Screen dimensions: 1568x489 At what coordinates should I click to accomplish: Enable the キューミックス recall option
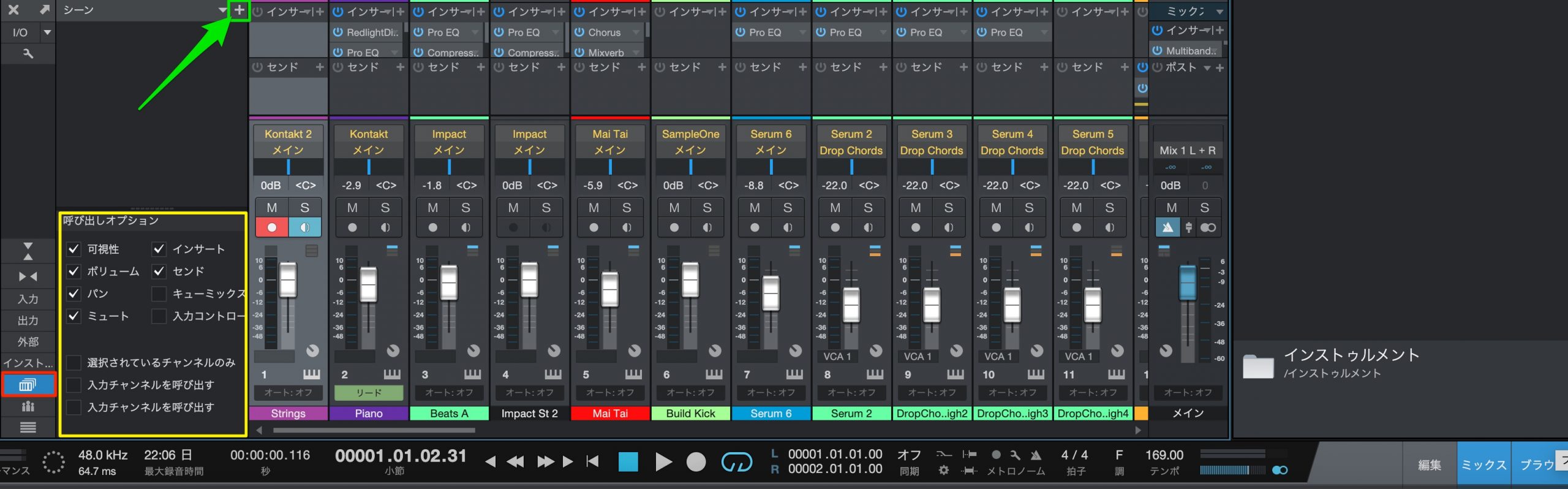click(x=159, y=294)
